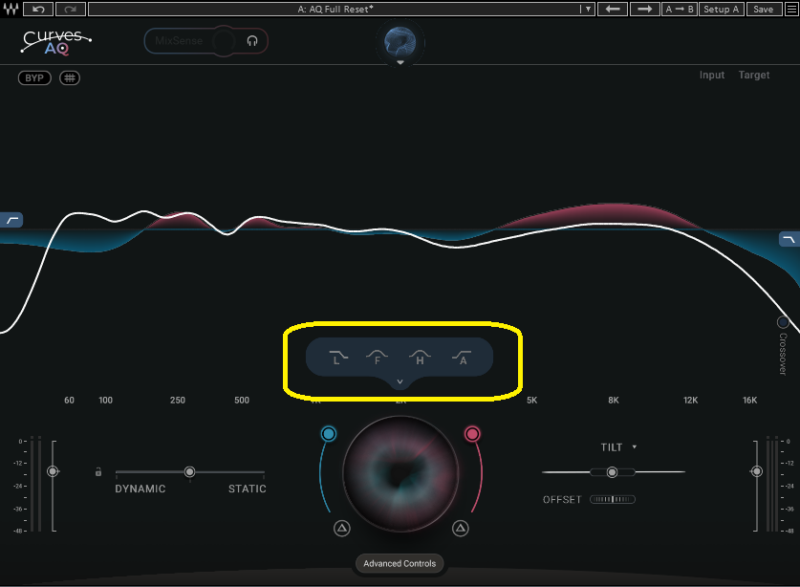Click the undo arrow in top bar
This screenshot has height=587, width=800.
coord(39,9)
